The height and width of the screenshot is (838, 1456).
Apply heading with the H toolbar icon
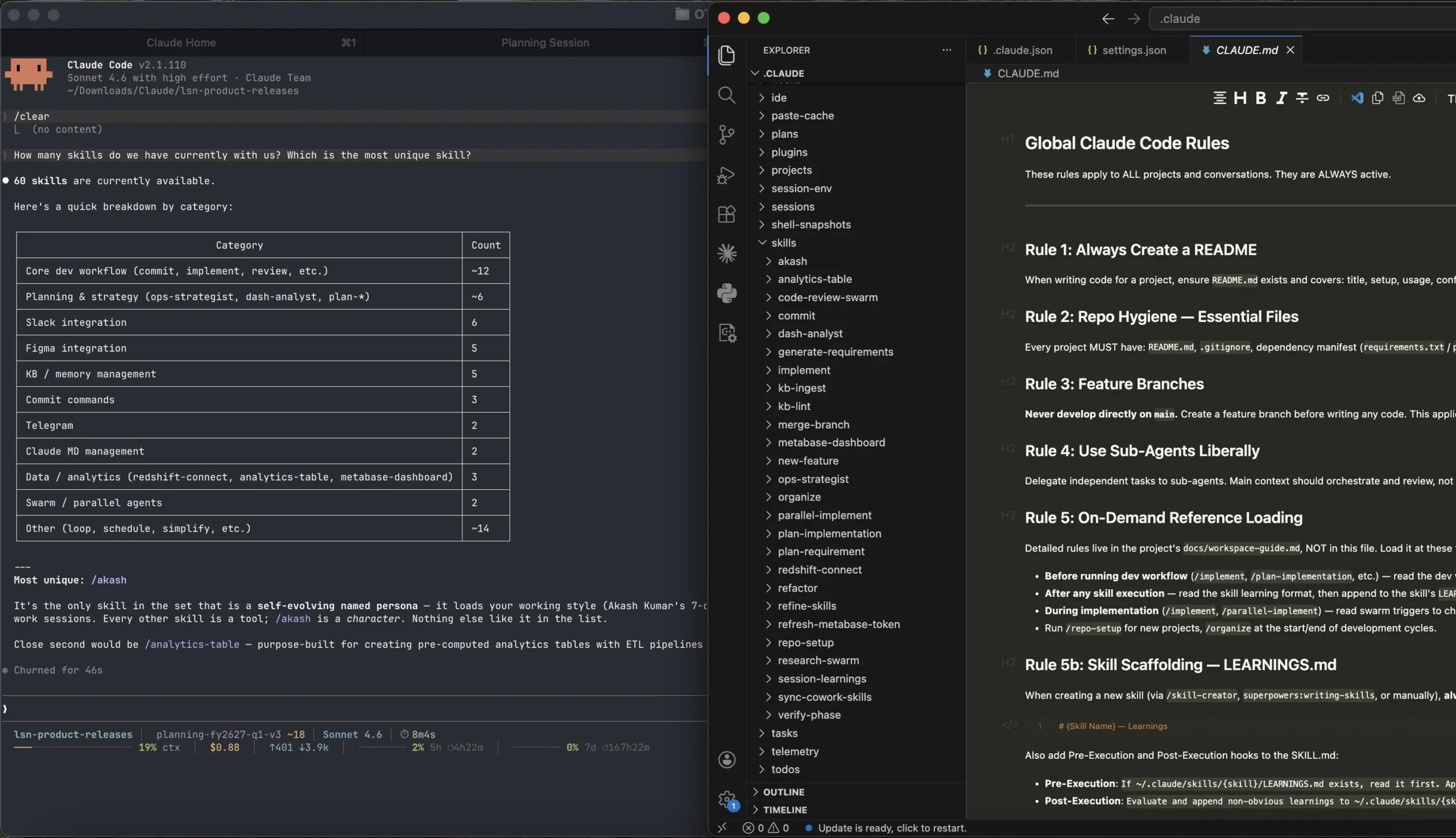(1240, 98)
